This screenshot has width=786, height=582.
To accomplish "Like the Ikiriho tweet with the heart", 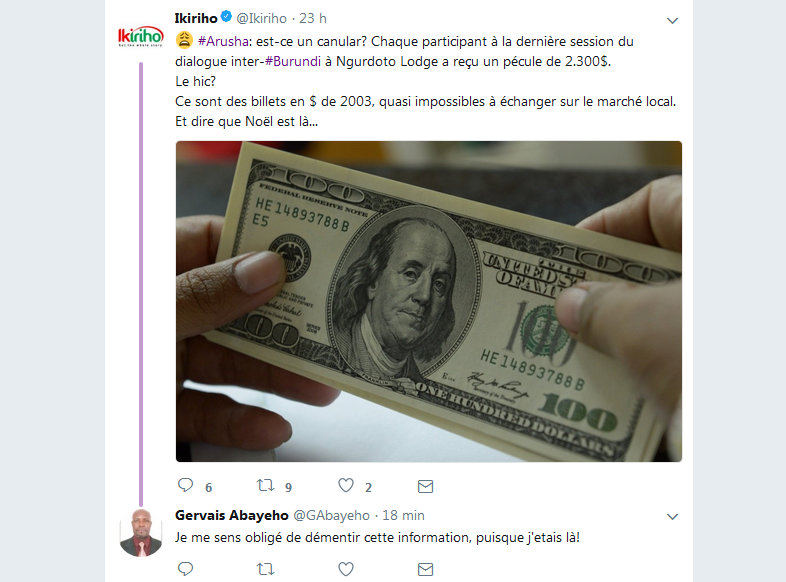I will click(346, 485).
